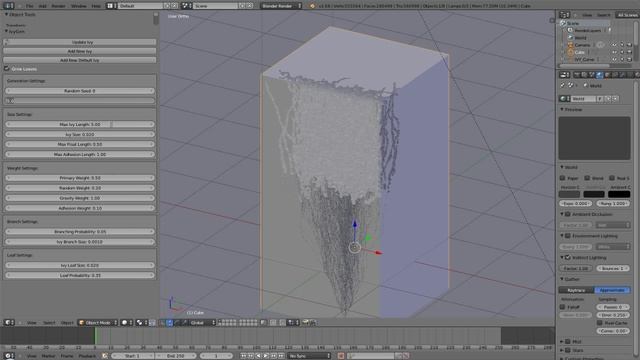
Task: Adjust the Leaf Probability field
Action: pos(80,275)
